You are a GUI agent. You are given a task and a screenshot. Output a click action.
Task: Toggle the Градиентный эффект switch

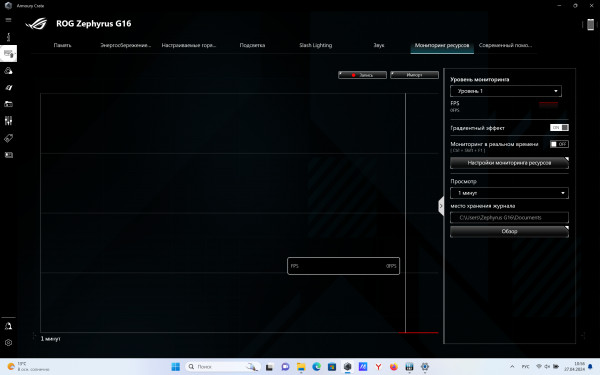(559, 127)
